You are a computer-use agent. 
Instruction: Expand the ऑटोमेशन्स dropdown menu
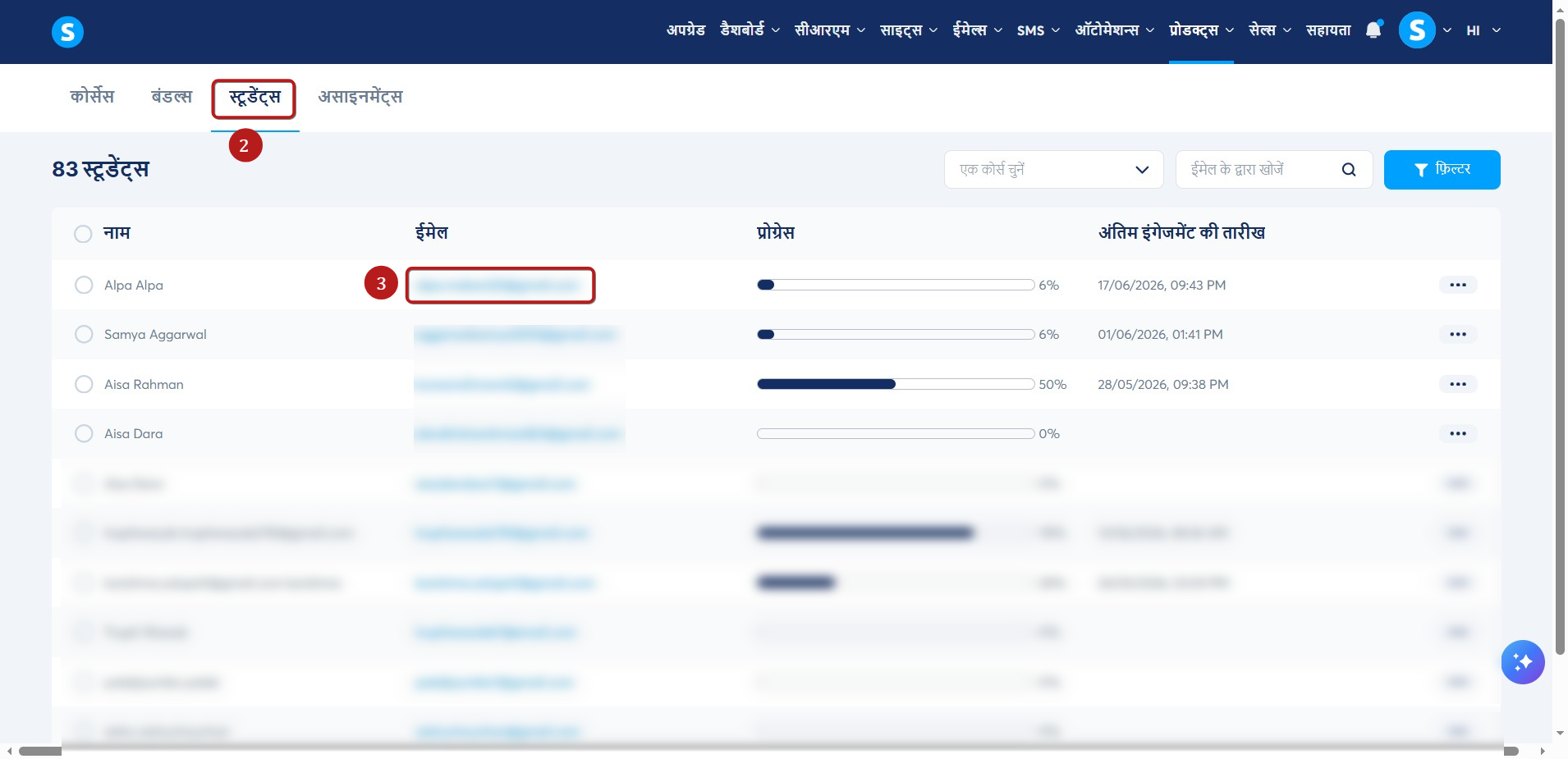point(1115,30)
